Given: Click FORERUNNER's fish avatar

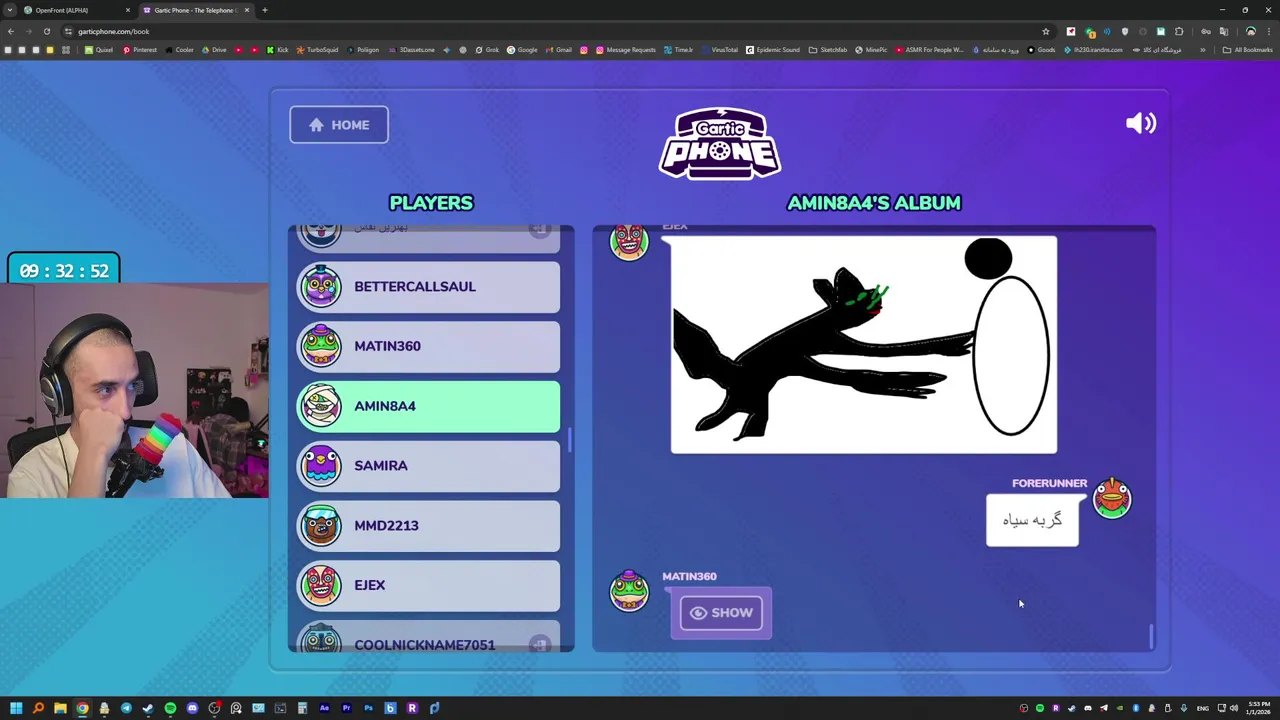Looking at the screenshot, I should coord(1112,499).
